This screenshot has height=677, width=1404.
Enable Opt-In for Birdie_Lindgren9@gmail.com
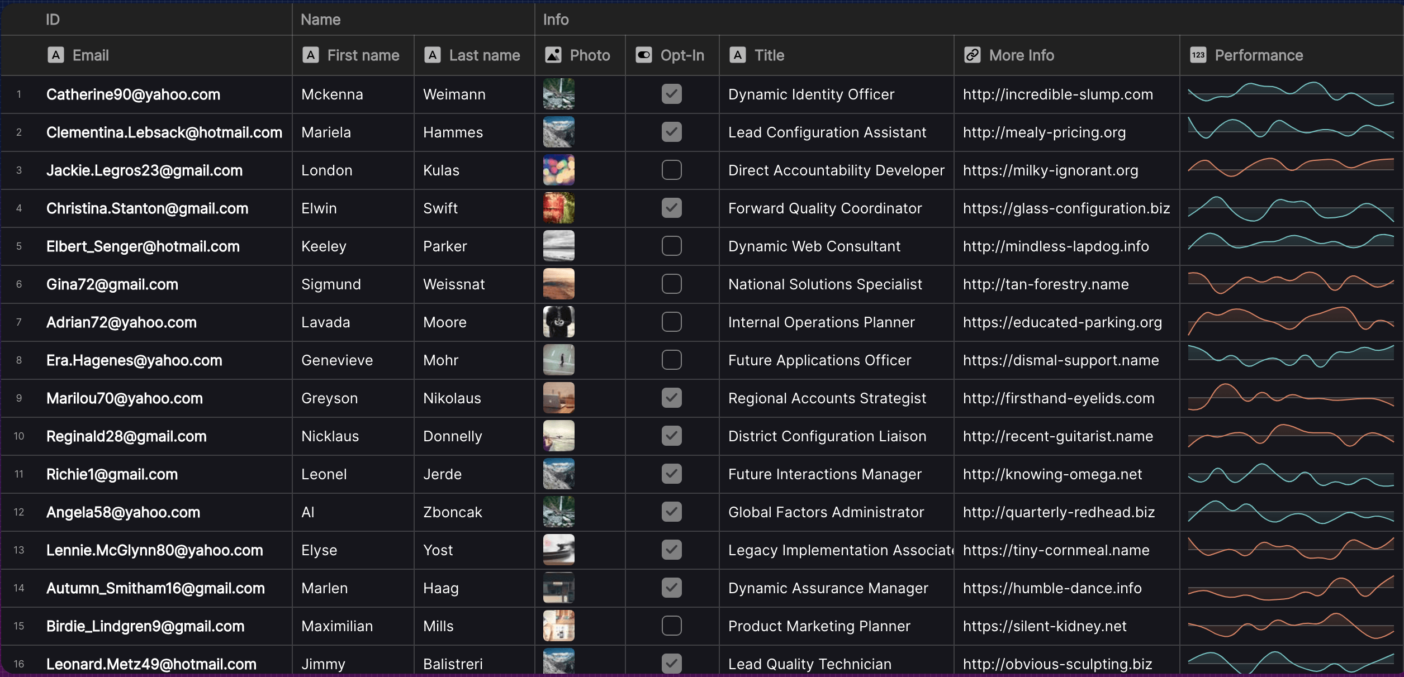pyautogui.click(x=671, y=626)
